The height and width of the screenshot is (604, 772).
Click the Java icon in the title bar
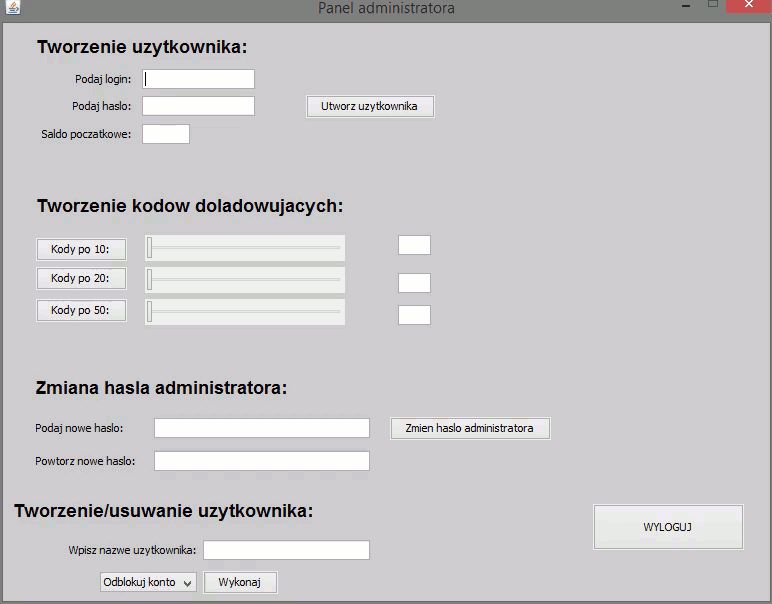tap(13, 7)
